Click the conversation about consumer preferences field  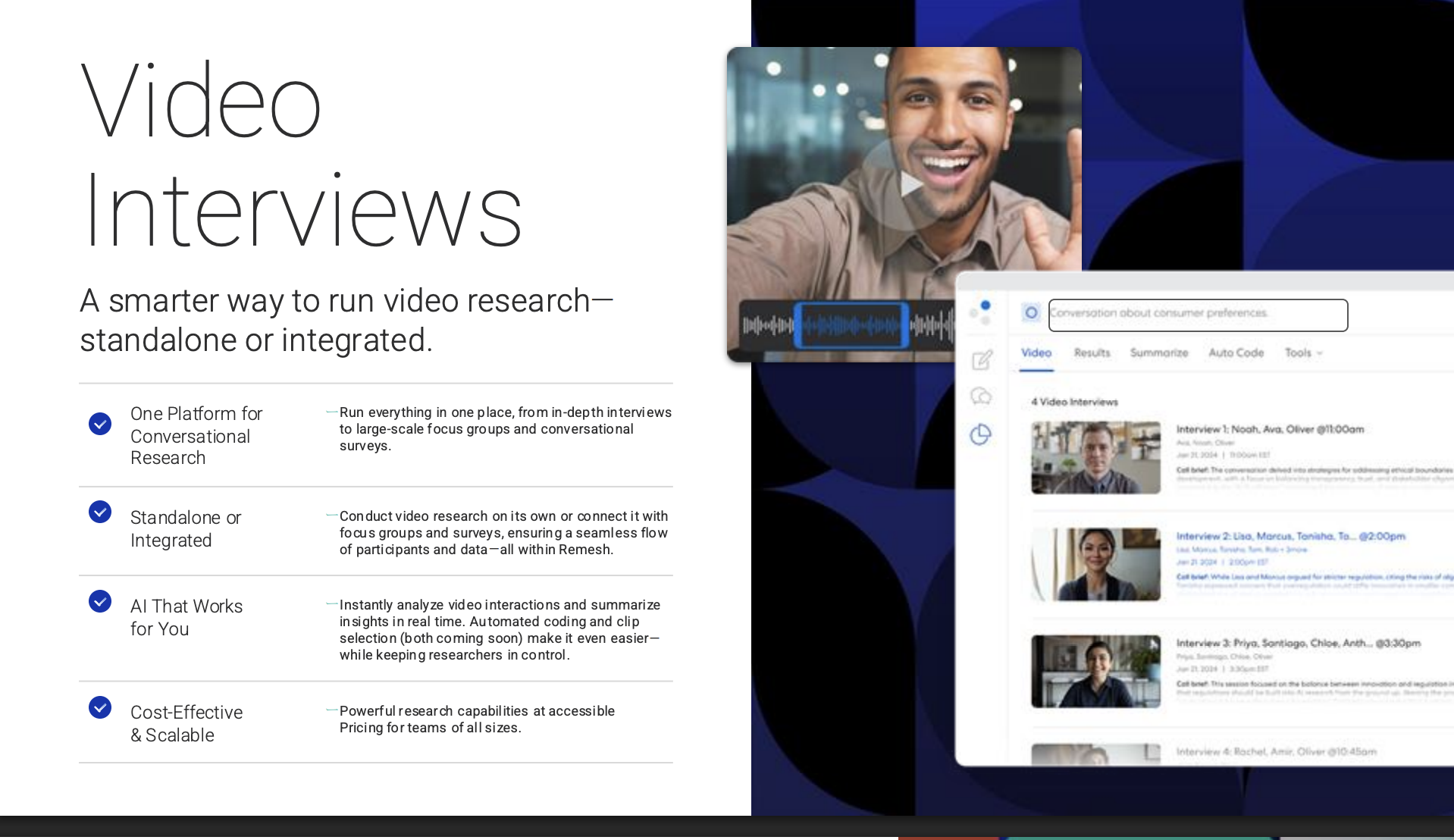[x=1198, y=315]
